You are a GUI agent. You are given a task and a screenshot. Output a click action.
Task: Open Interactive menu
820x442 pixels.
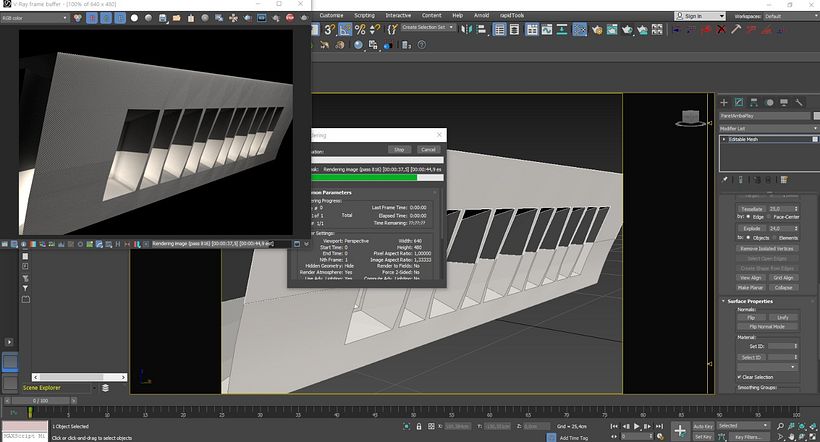point(398,15)
